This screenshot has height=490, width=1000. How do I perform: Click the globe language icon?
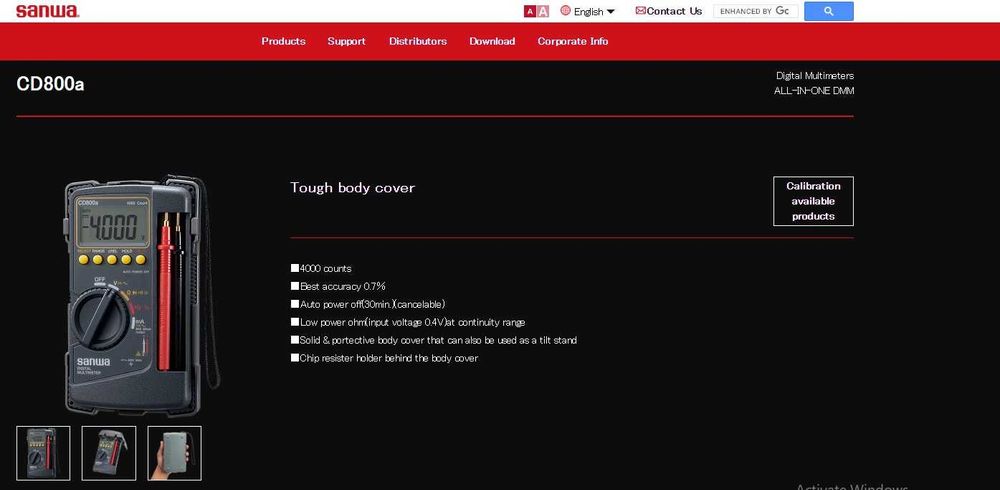coord(565,10)
